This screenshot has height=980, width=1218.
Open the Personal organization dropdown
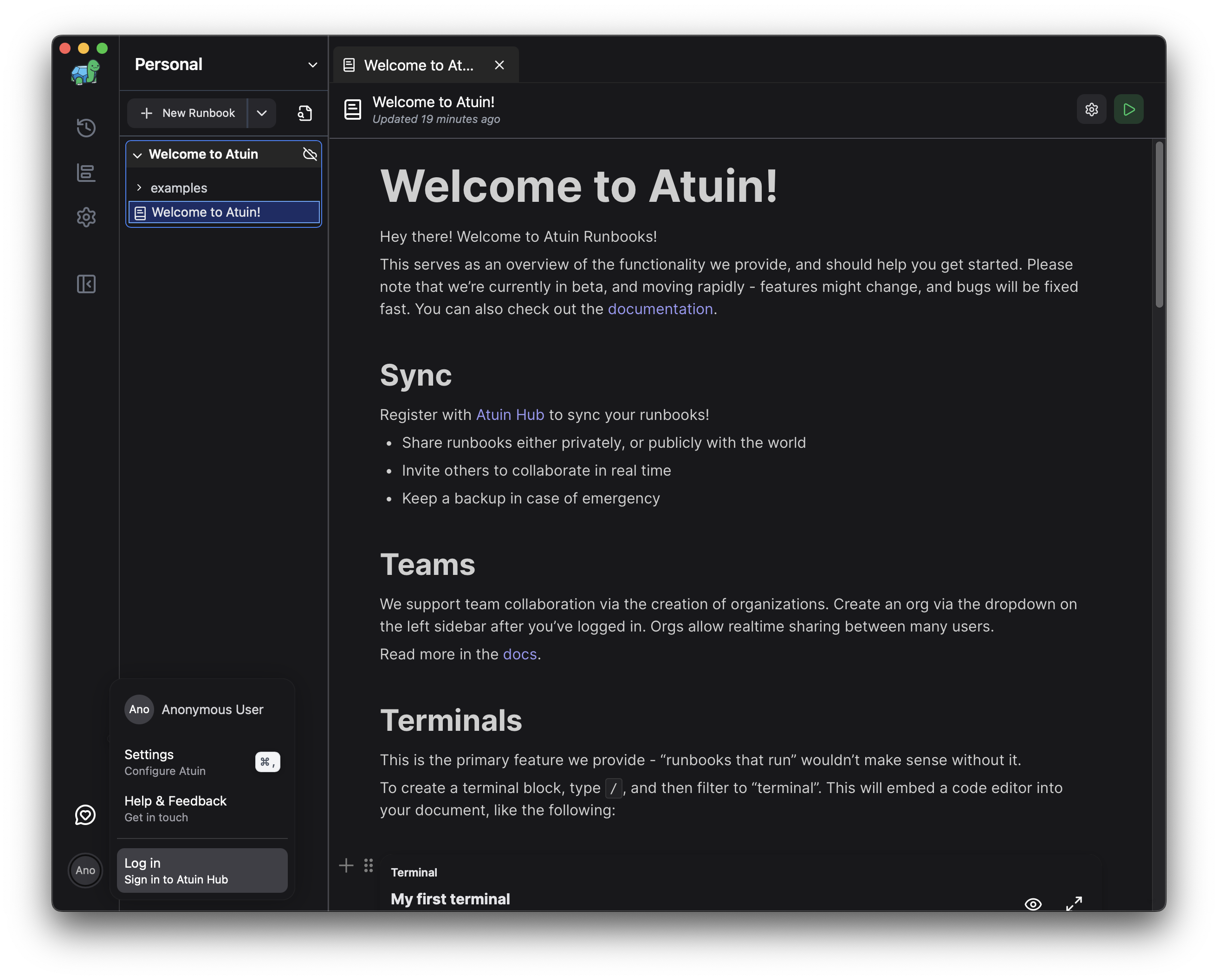pyautogui.click(x=312, y=65)
